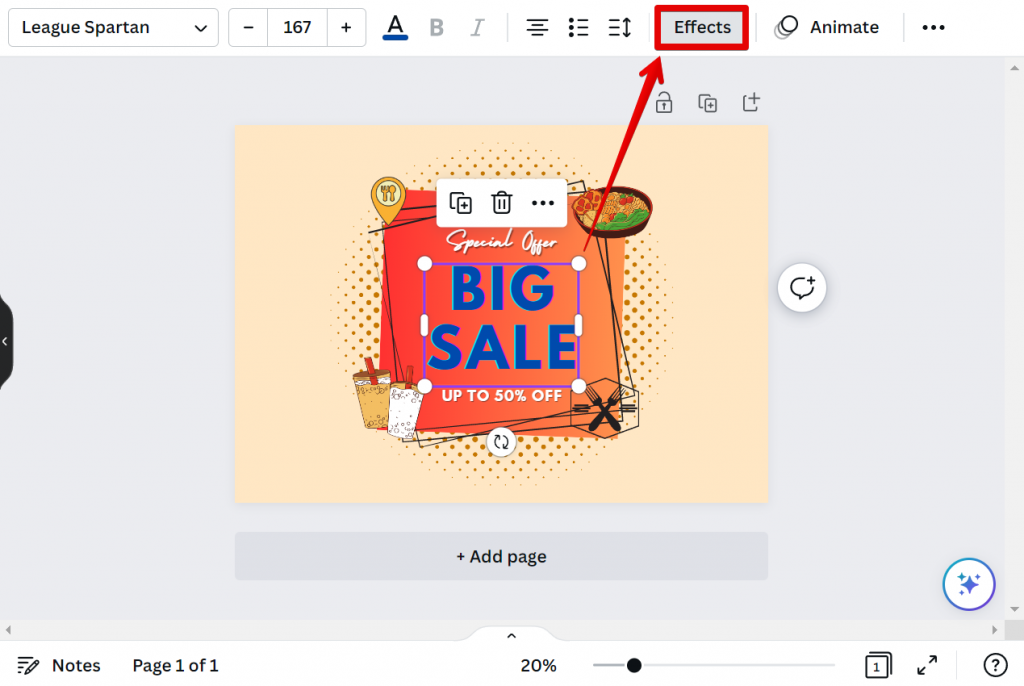Image resolution: width=1024 pixels, height=686 pixels.
Task: Toggle italic formatting
Action: click(x=477, y=28)
